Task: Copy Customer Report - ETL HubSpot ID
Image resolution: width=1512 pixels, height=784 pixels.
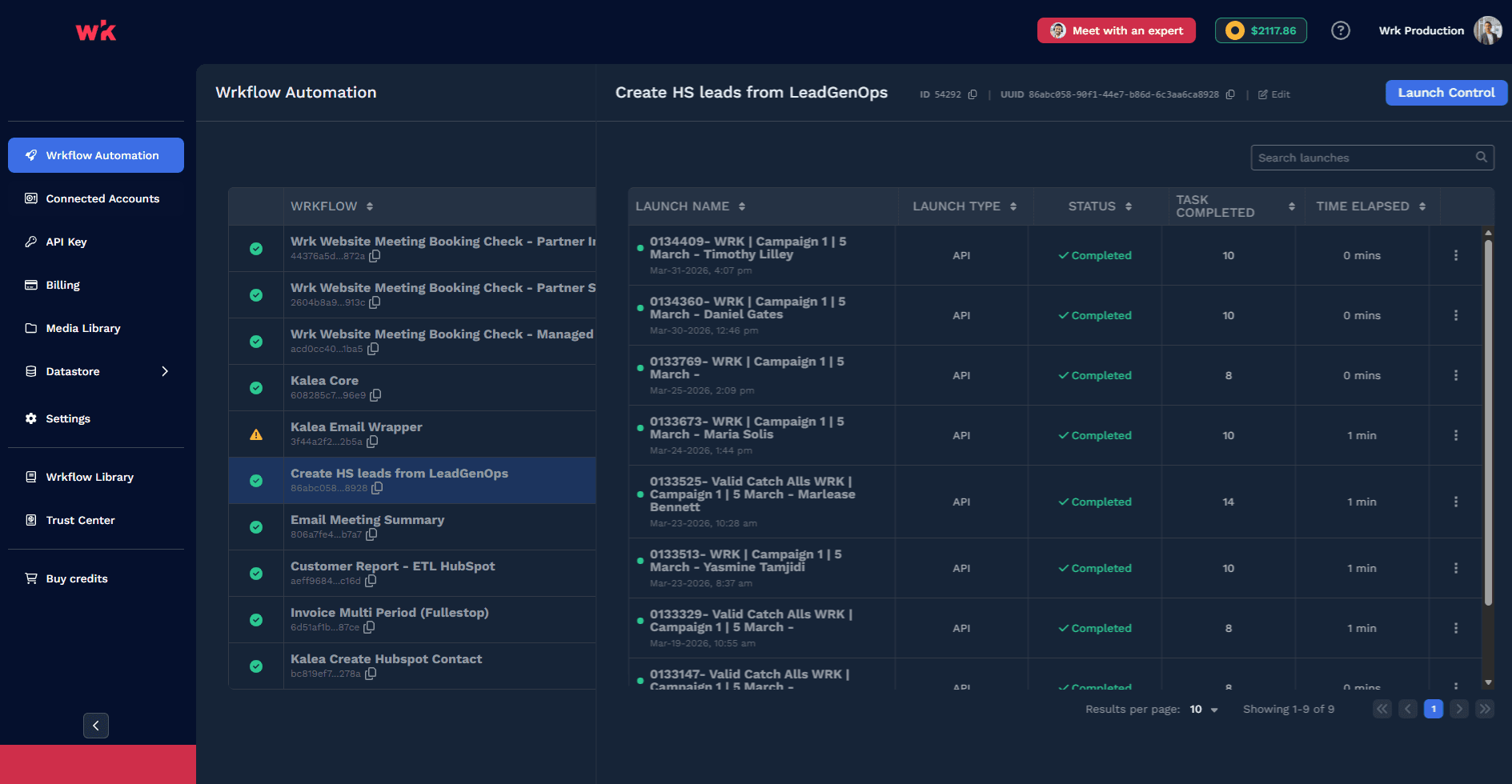Action: click(371, 581)
